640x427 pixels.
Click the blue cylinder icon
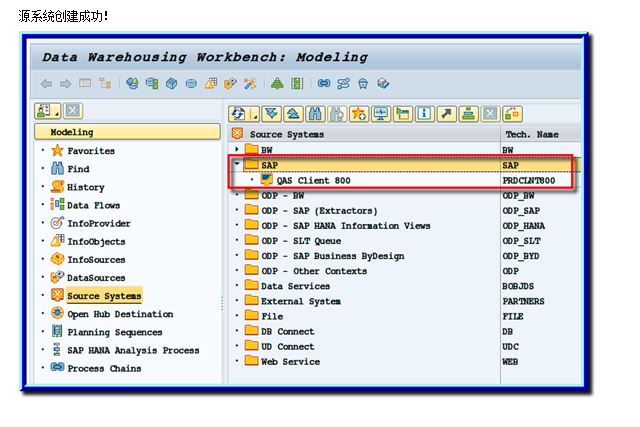(191, 84)
